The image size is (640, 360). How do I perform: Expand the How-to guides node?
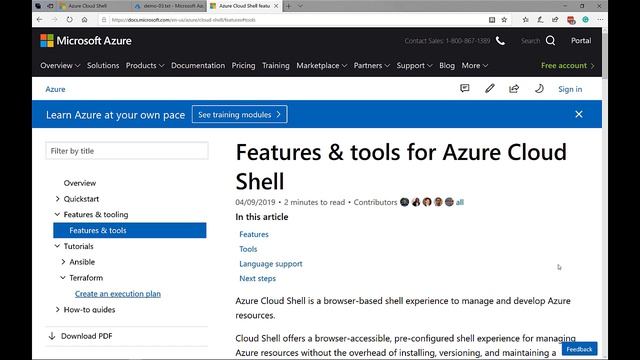(x=57, y=309)
